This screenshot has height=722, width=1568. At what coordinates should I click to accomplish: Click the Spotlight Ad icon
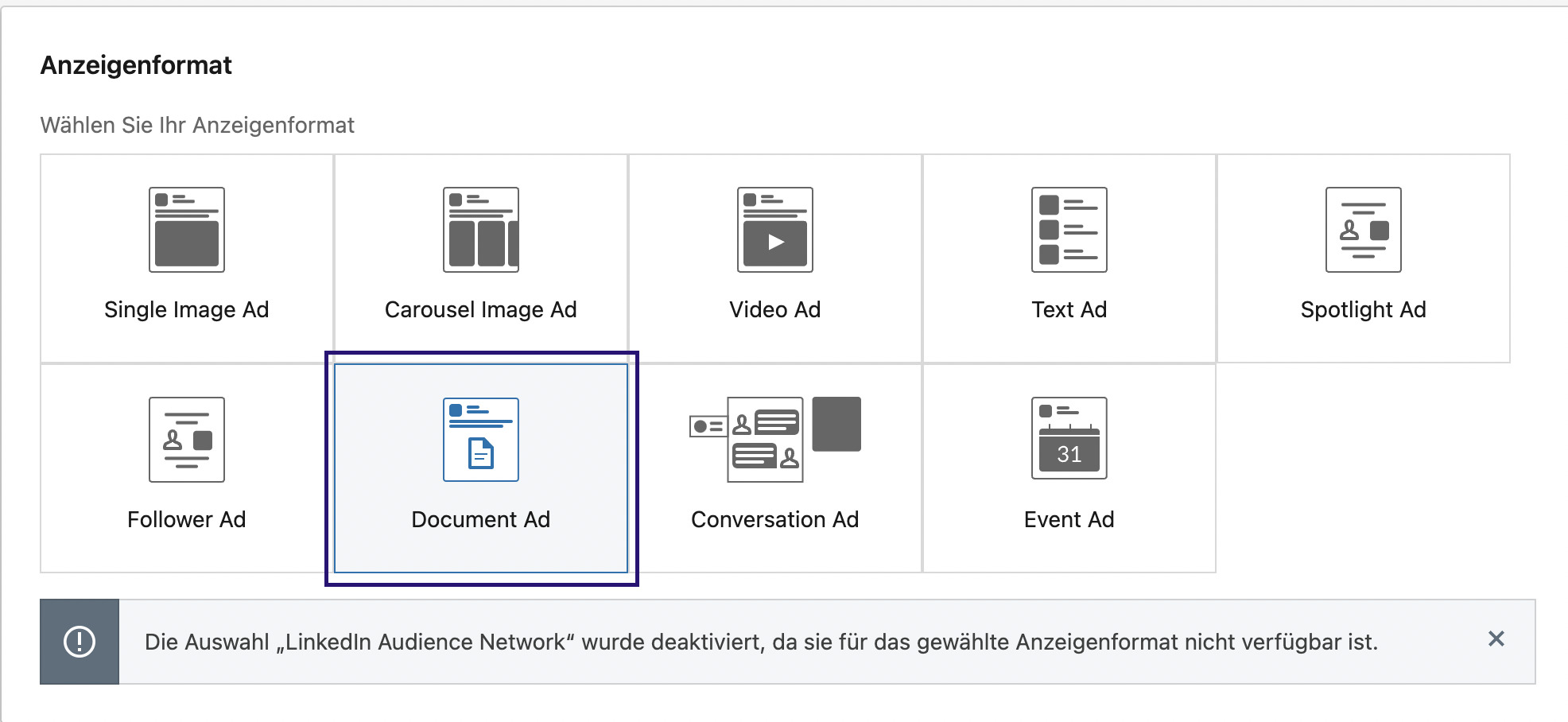1364,230
